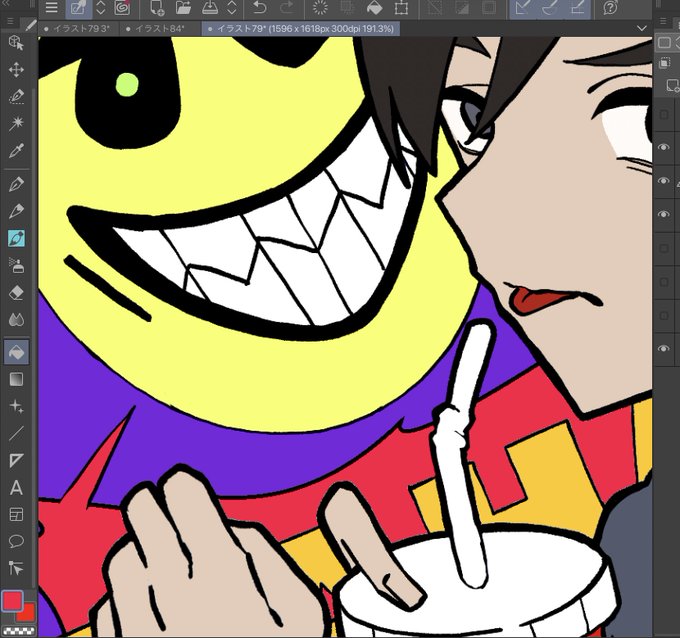680x638 pixels.
Task: Toggle quick edit mode icon beside hamburger menu
Action: (78, 8)
